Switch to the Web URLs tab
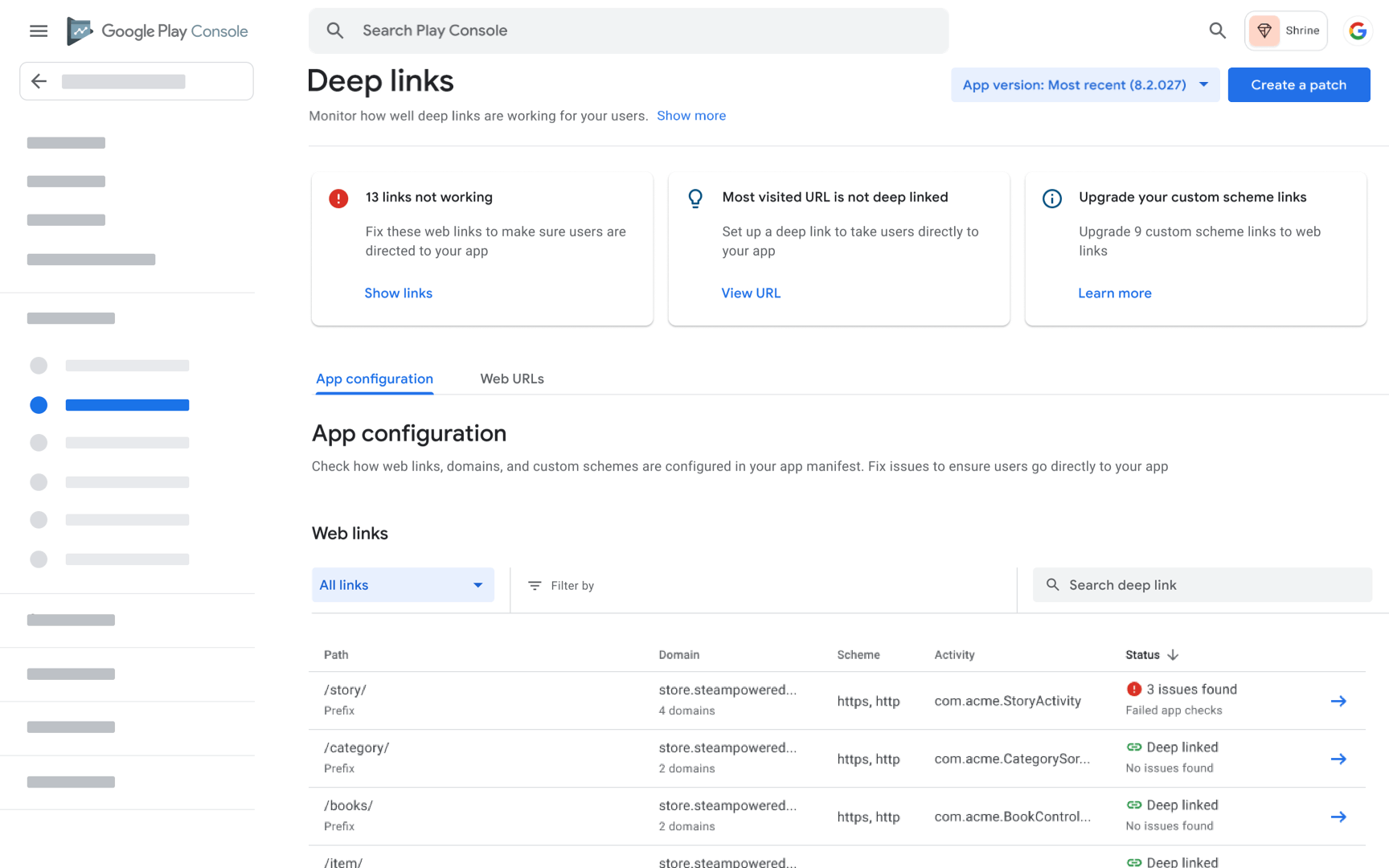The image size is (1389, 868). pyautogui.click(x=512, y=379)
